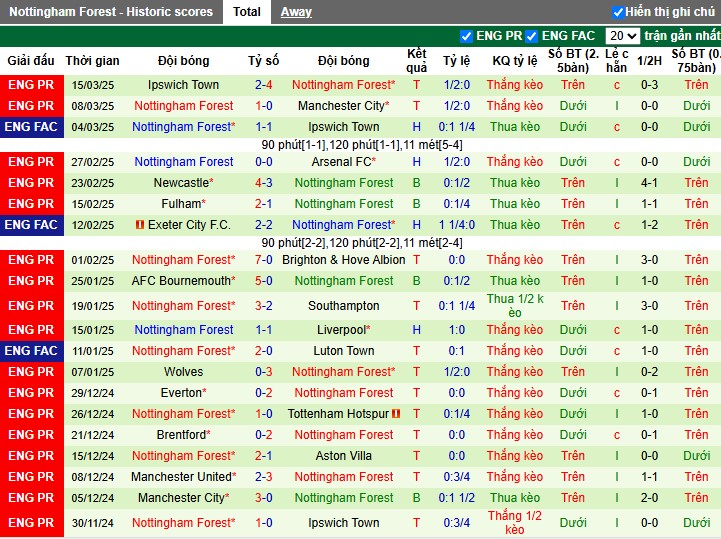Viewport: 721px width, 539px height.
Task: Select penalty note 11 mét[2-4] row
Action: pos(362,243)
